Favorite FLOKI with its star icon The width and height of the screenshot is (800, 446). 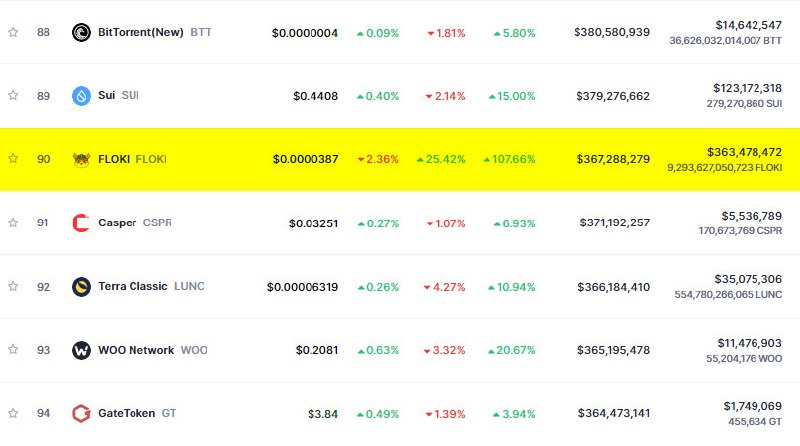click(13, 159)
